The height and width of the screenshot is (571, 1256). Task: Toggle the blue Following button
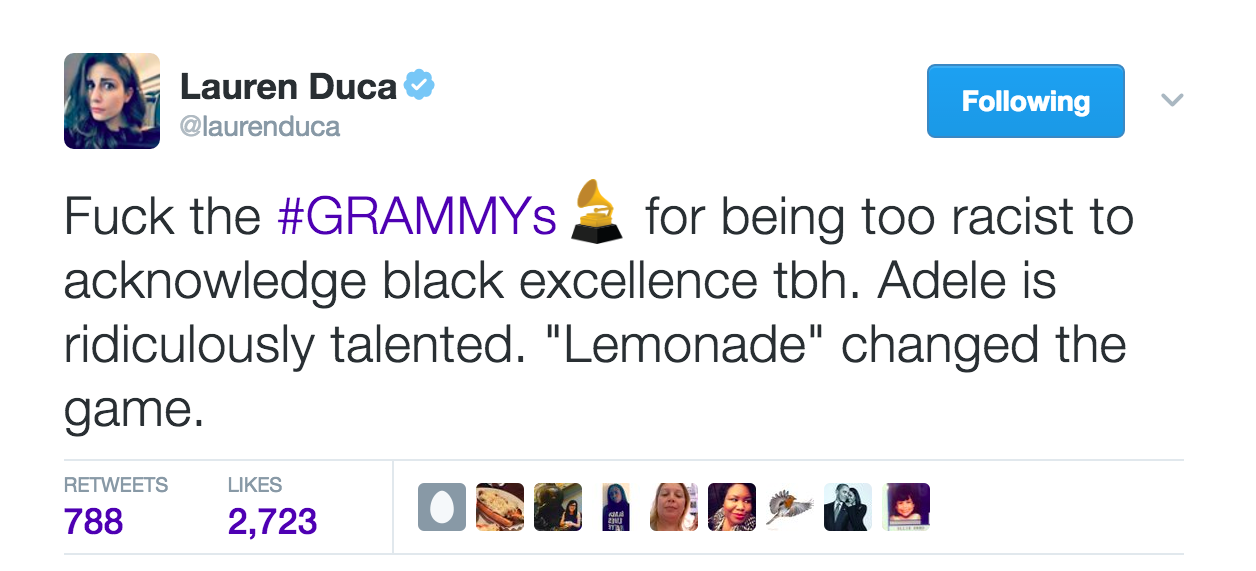pyautogui.click(x=1025, y=101)
